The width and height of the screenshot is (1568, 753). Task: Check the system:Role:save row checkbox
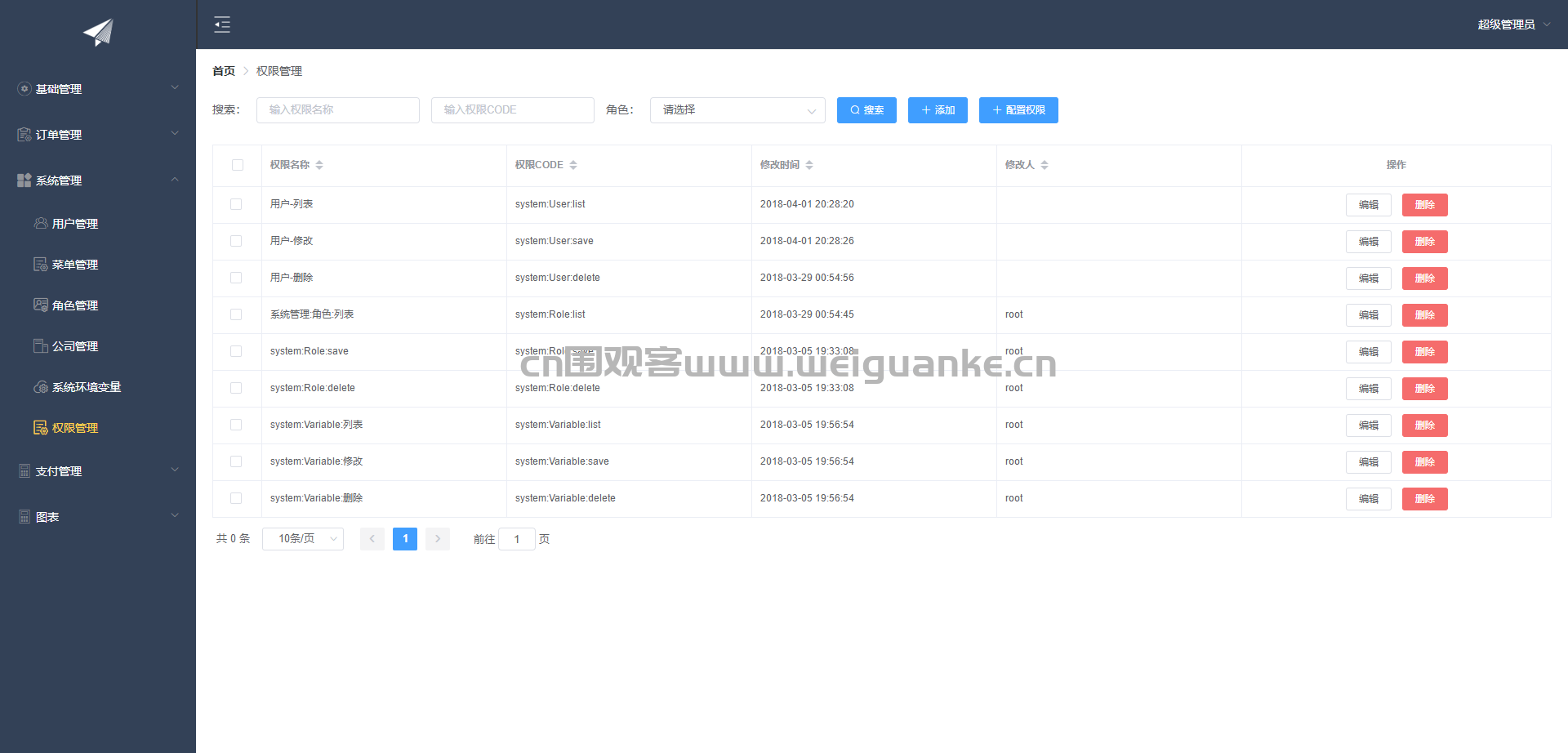coord(236,351)
